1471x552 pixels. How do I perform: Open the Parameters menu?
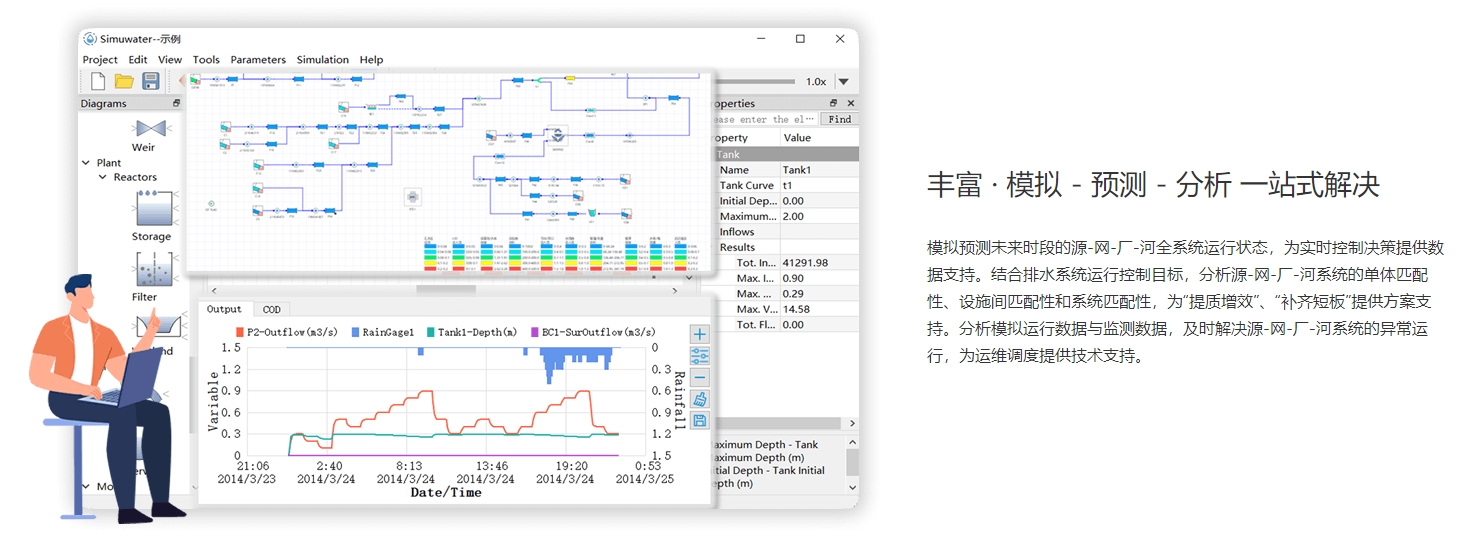pos(258,60)
